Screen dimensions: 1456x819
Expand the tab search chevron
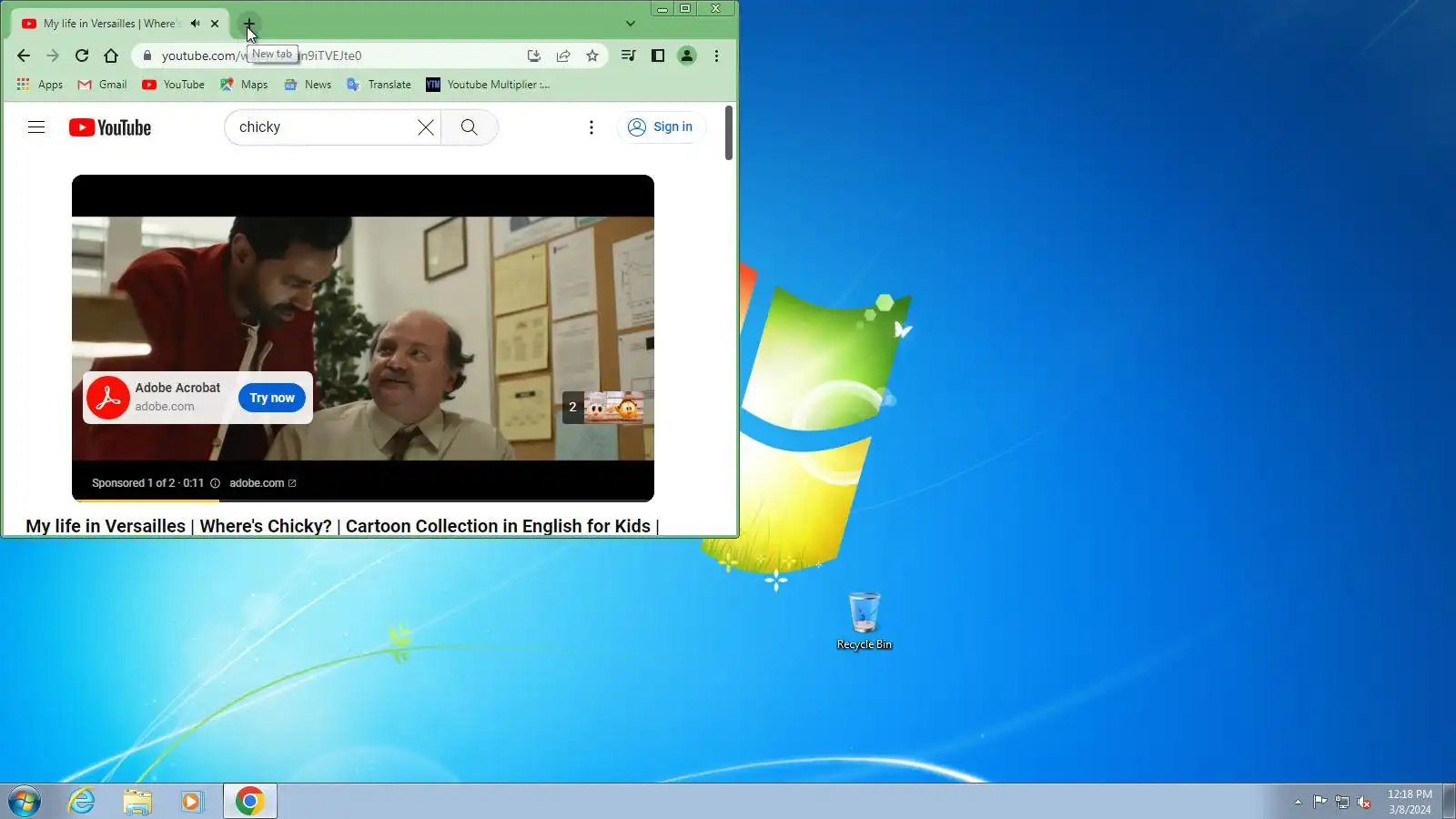pyautogui.click(x=630, y=24)
